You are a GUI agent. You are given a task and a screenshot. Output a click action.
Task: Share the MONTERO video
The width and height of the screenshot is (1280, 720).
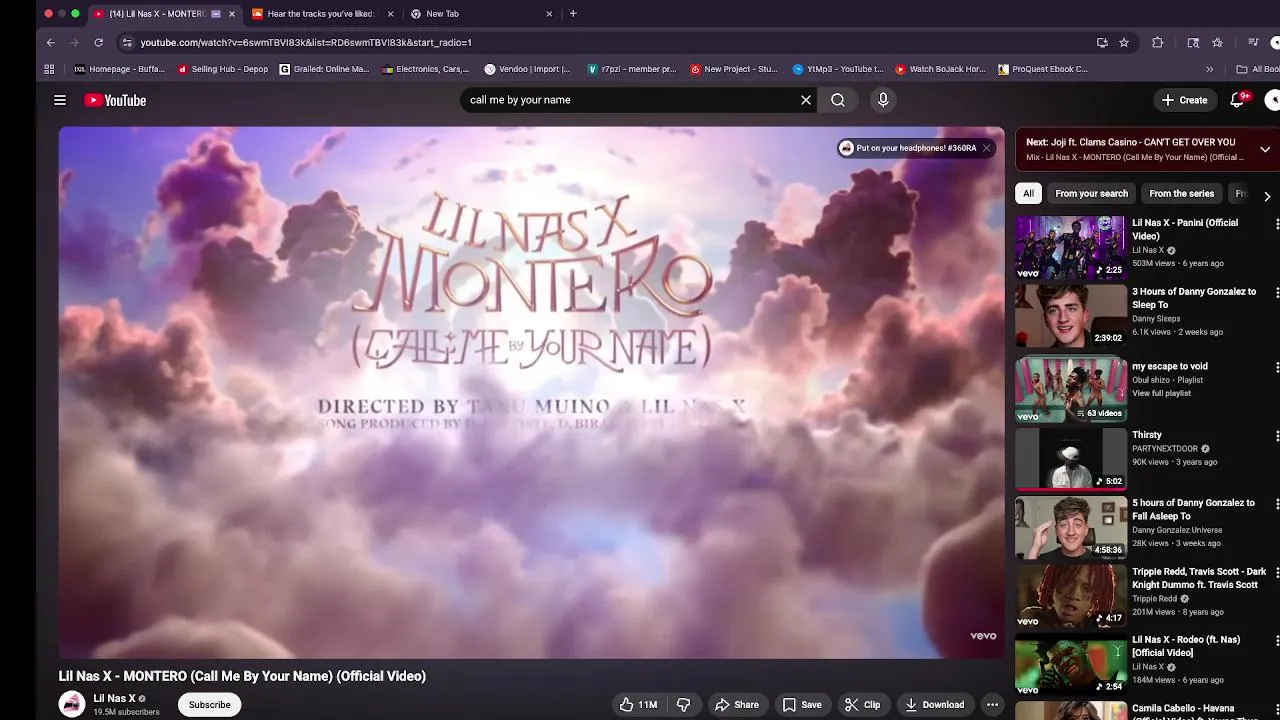click(x=736, y=705)
